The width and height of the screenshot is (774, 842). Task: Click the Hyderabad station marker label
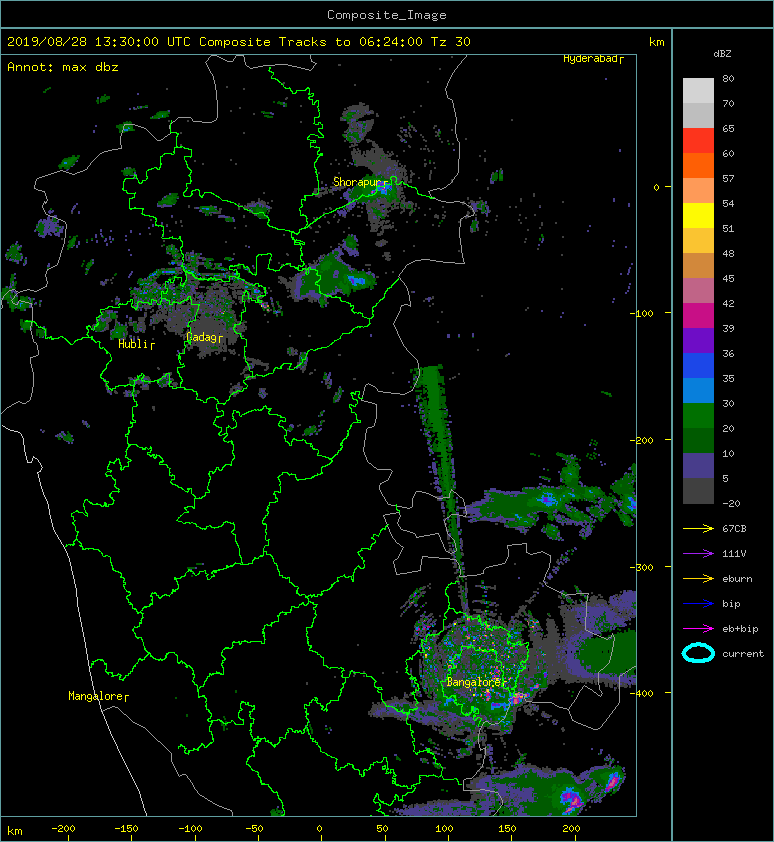tap(593, 59)
